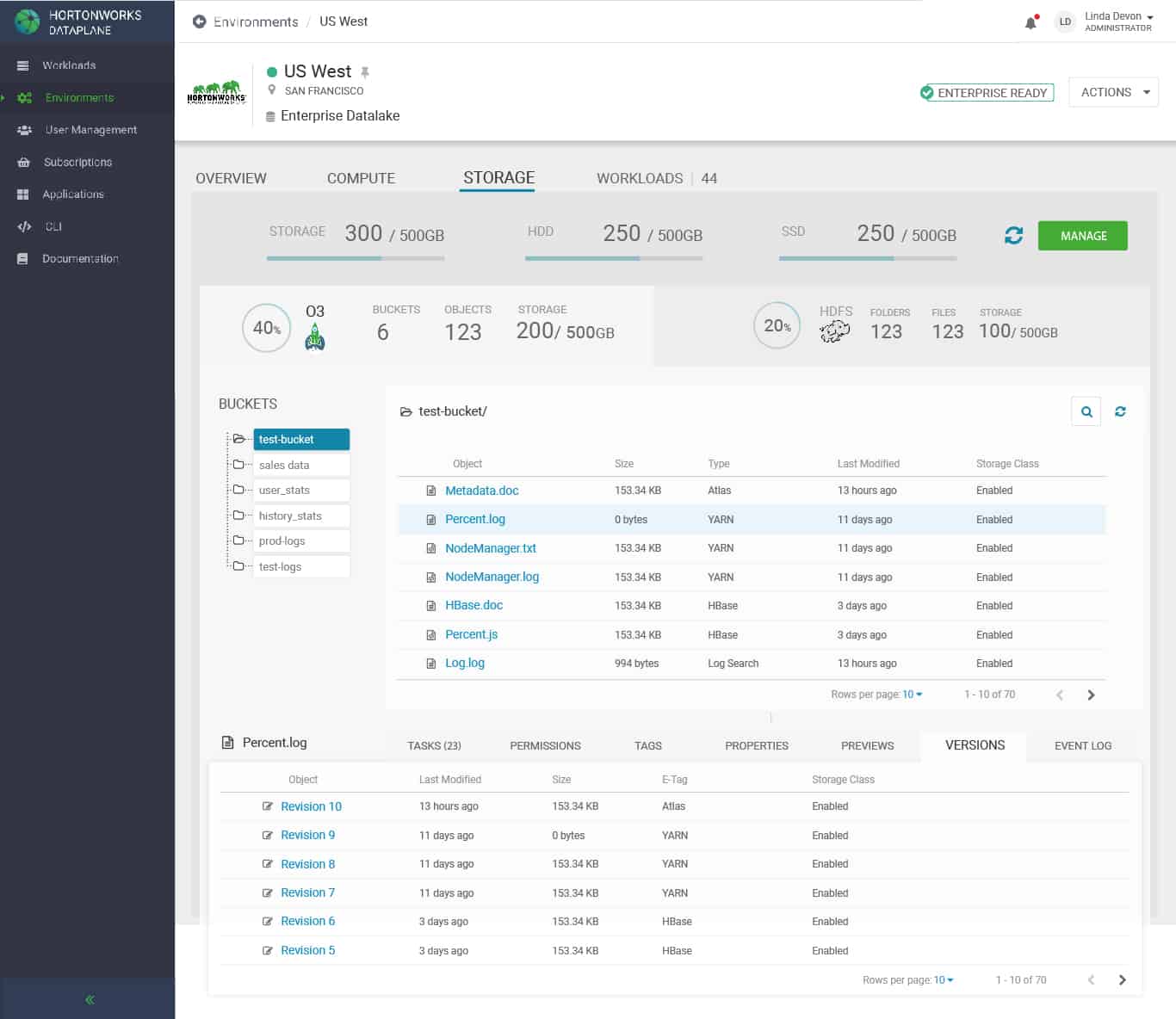Image resolution: width=1176 pixels, height=1019 pixels.
Task: Open object table rows per page dropdown
Action: pyautogui.click(x=913, y=695)
